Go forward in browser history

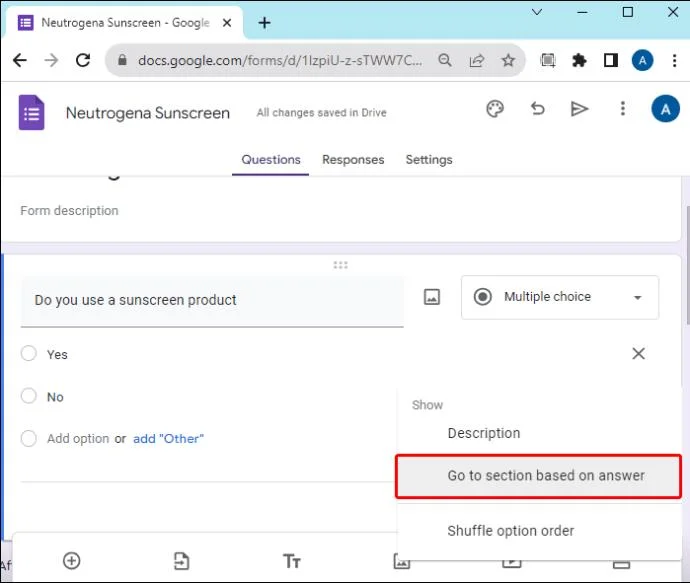coord(51,60)
